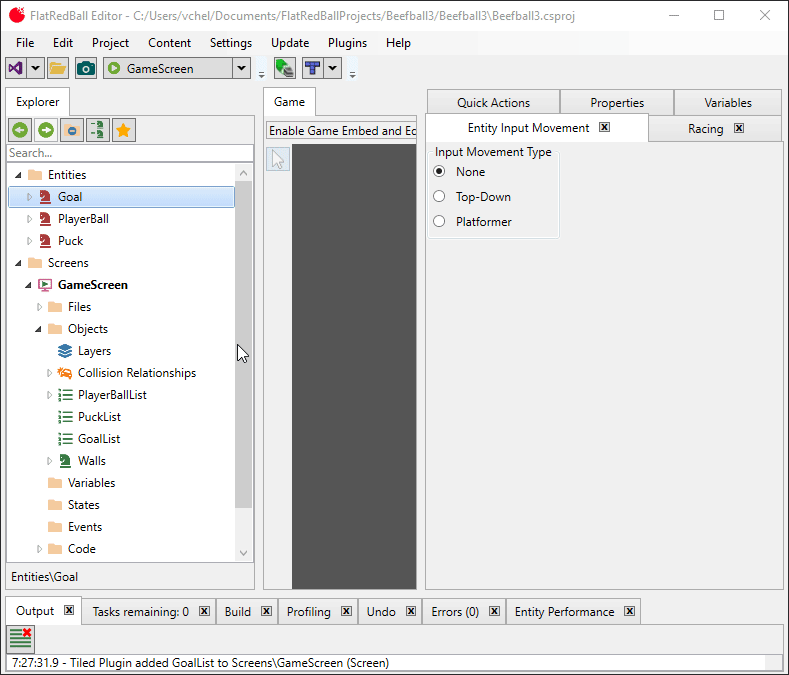The width and height of the screenshot is (789, 675).
Task: Expand the PlayerBall entity node
Action: (29, 219)
